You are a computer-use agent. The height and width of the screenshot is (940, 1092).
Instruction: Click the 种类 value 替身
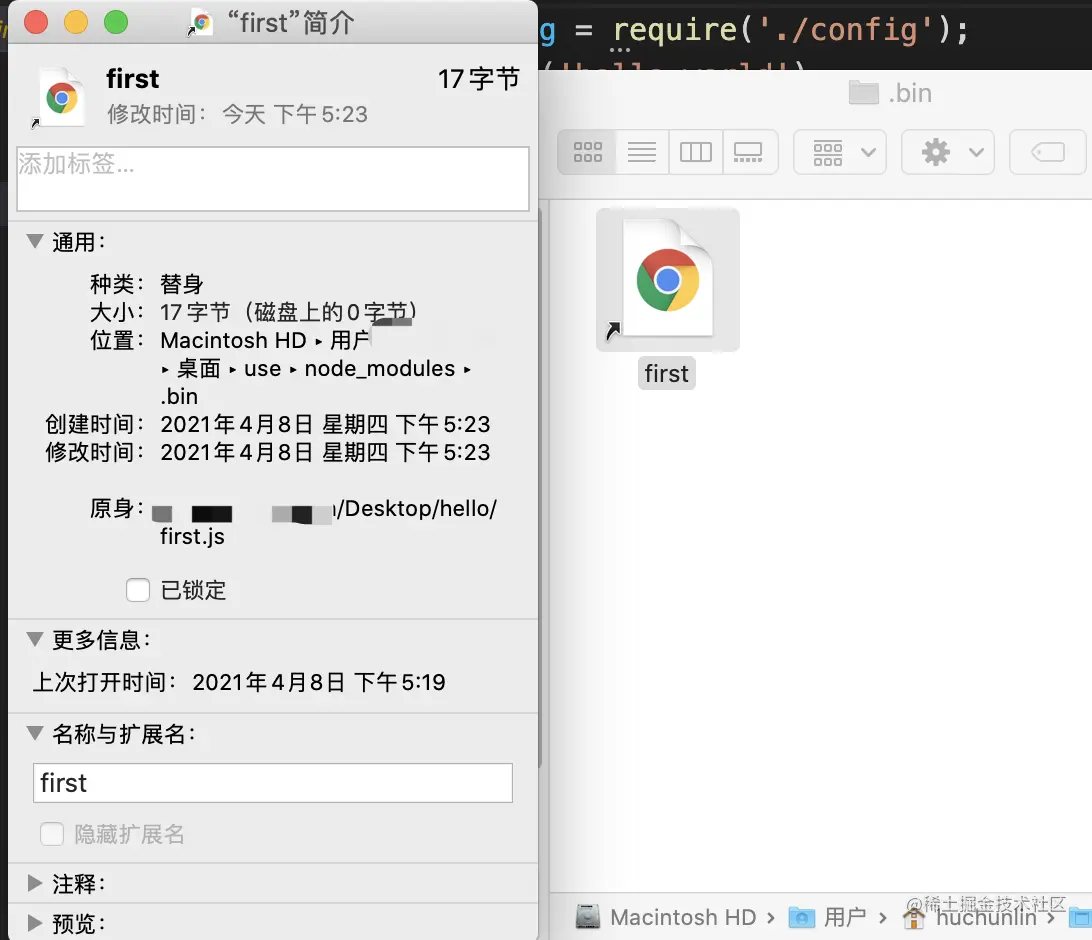[182, 284]
